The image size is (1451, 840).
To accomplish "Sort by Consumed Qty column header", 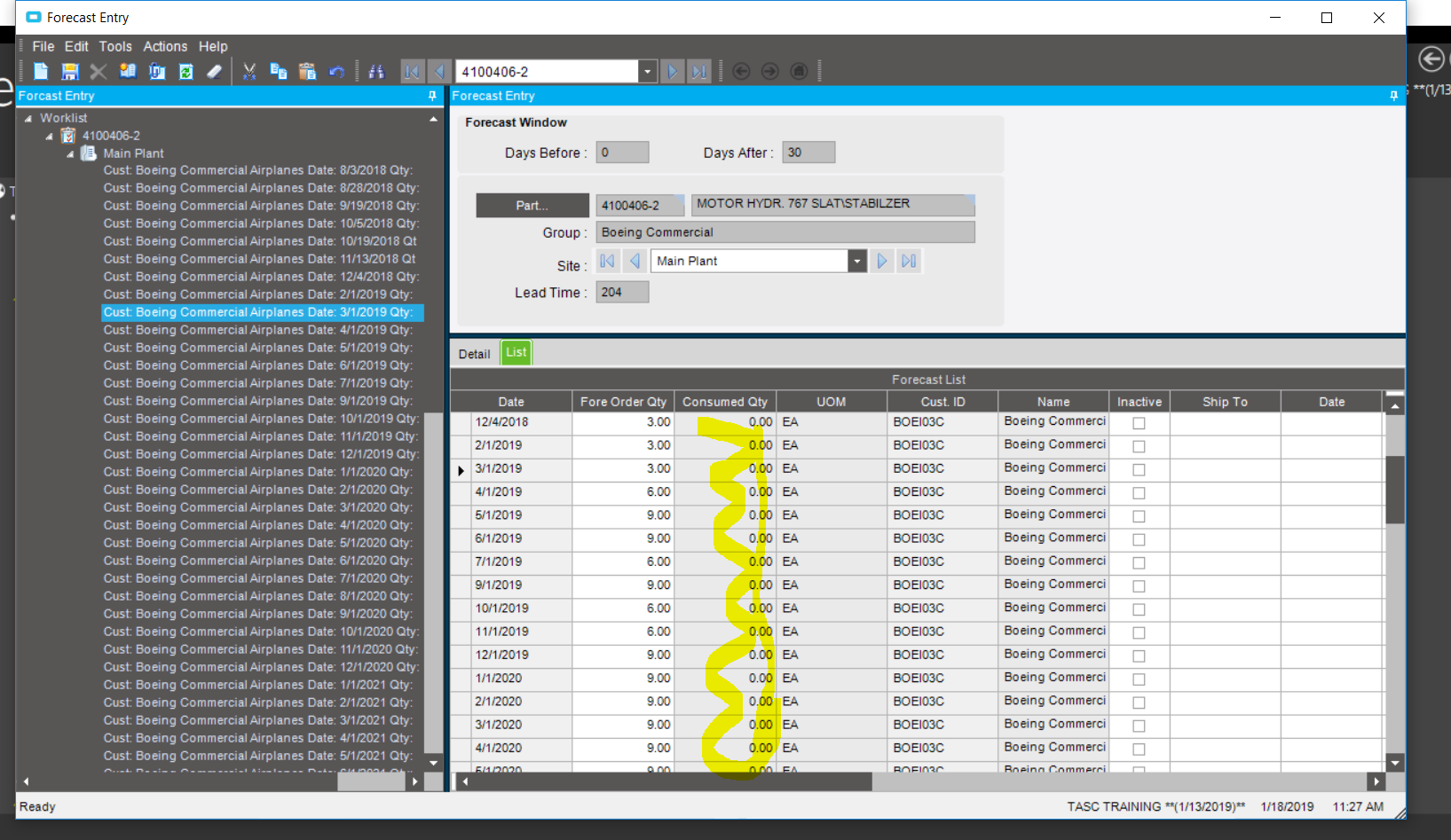I will [725, 402].
